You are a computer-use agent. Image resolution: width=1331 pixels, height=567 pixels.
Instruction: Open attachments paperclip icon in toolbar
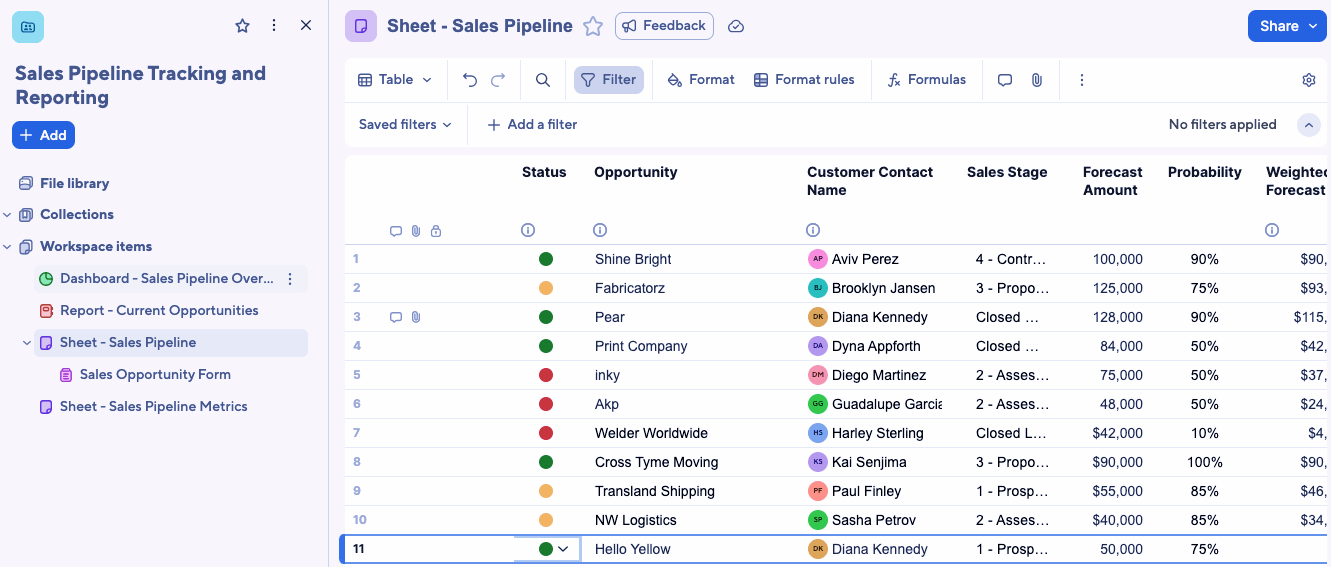tap(1037, 80)
